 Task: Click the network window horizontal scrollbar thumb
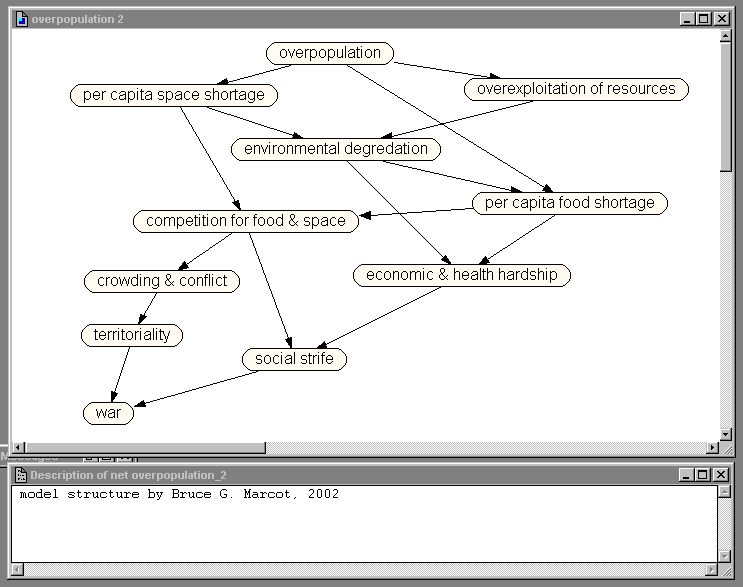point(145,447)
